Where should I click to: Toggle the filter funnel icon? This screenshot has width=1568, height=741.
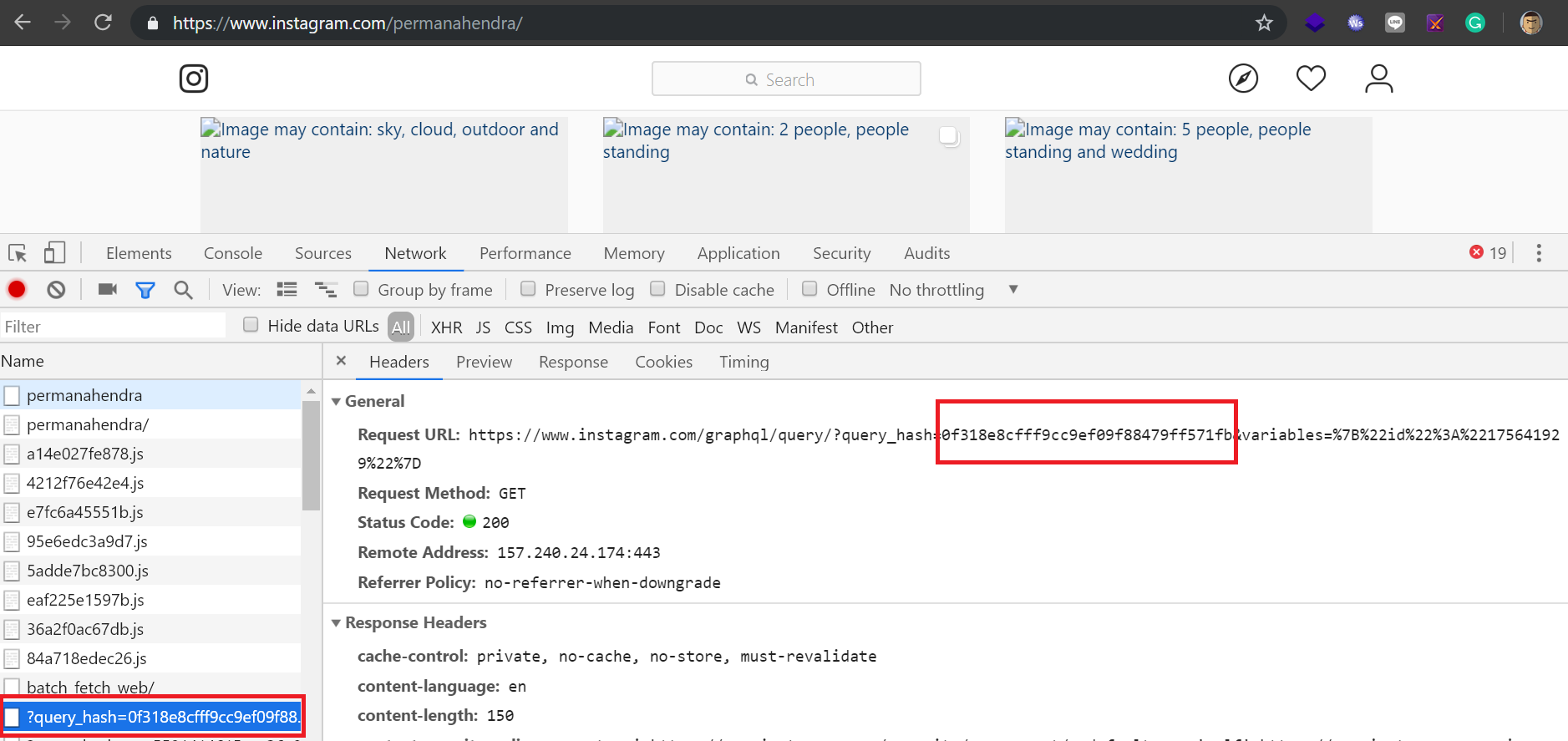[x=145, y=290]
